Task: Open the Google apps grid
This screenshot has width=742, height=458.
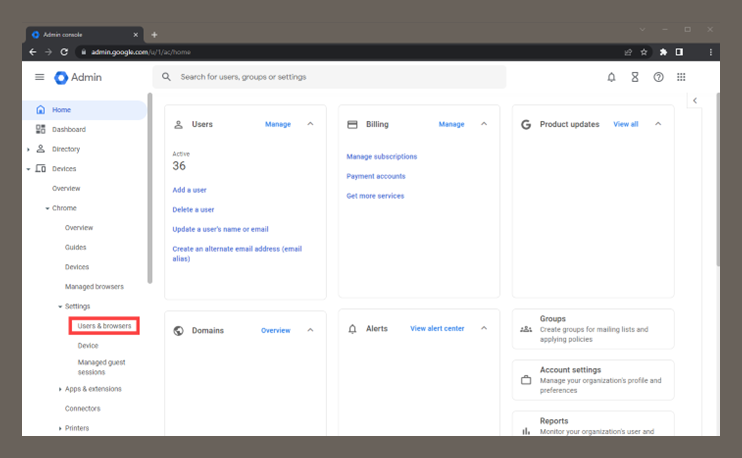Action: pos(682,77)
